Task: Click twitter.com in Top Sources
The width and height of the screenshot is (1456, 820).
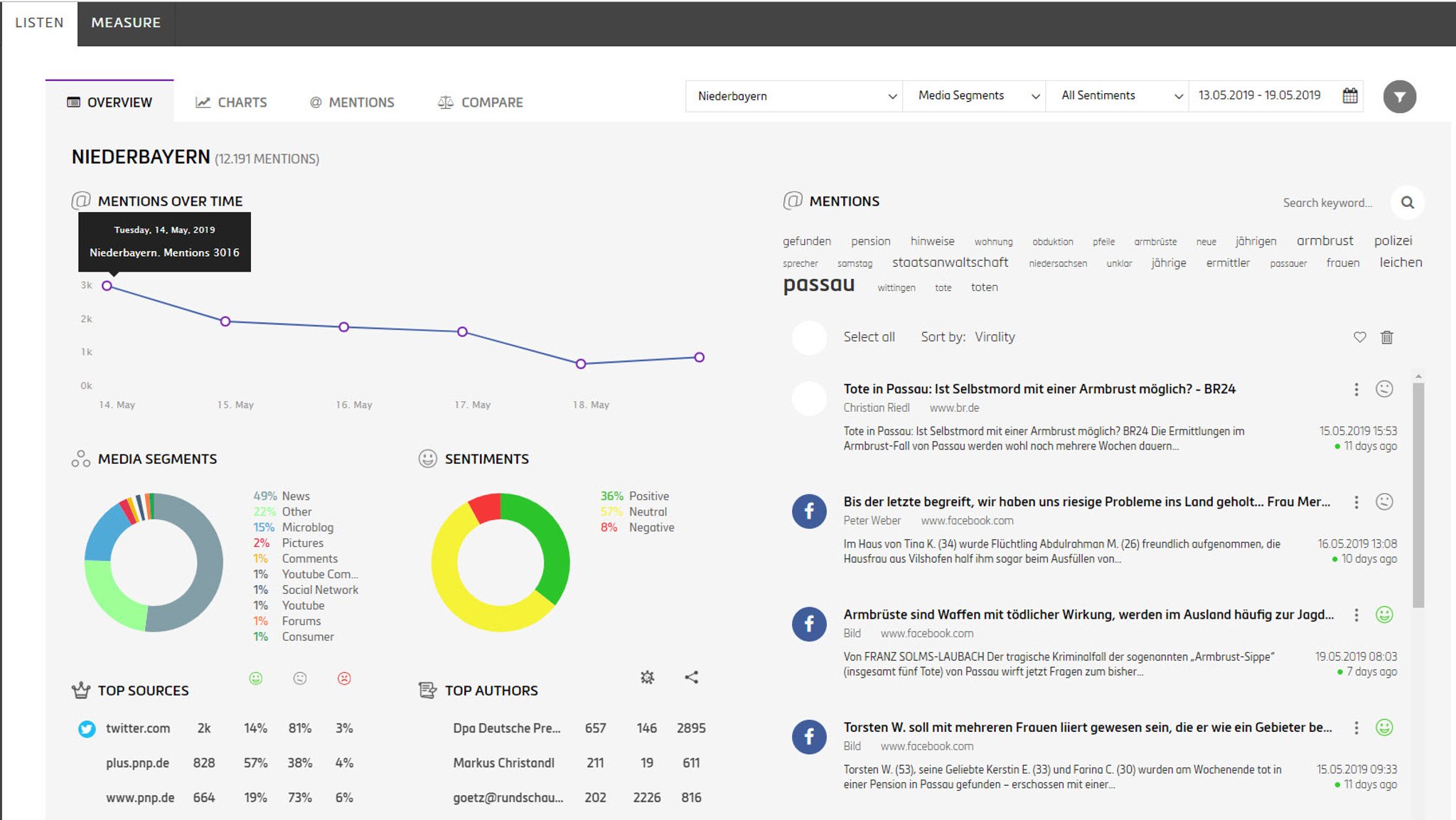Action: point(138,728)
